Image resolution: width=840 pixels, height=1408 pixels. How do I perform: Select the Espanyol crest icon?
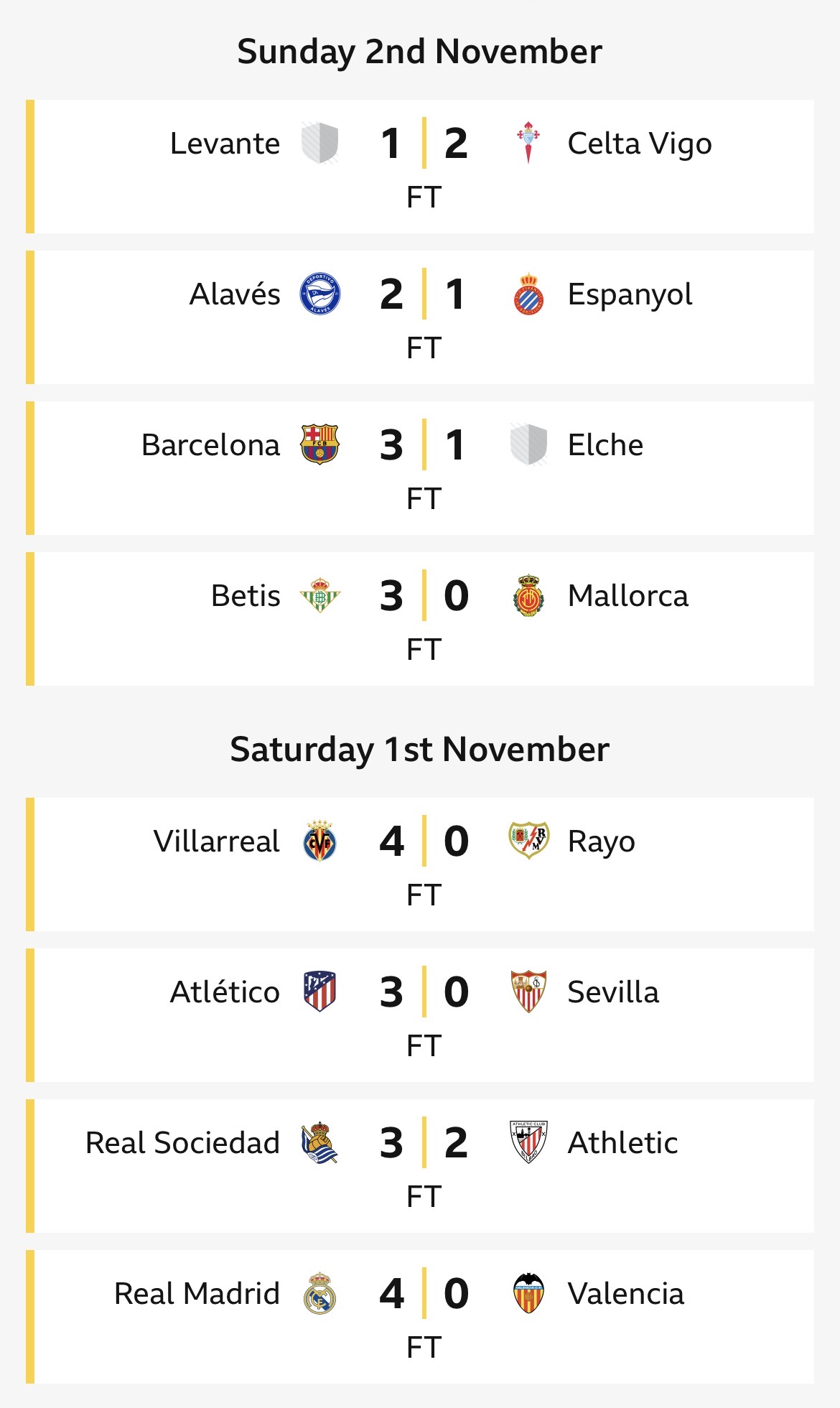point(529,294)
